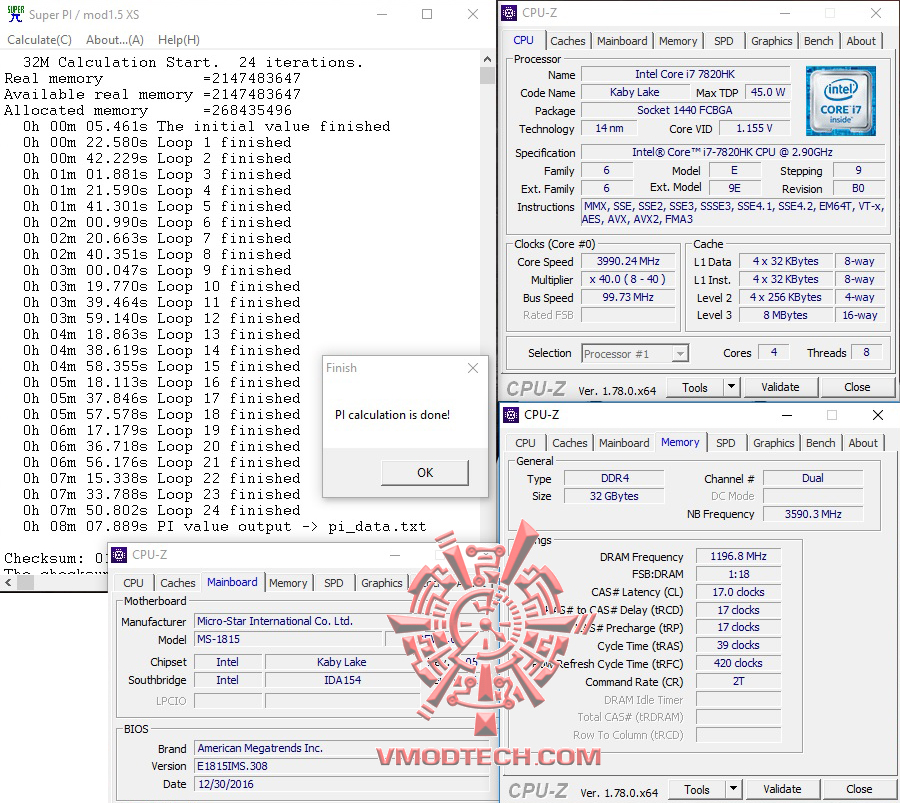Switch to Graphics tab in top CPU-Z
This screenshot has width=900, height=803.
pyautogui.click(x=771, y=41)
